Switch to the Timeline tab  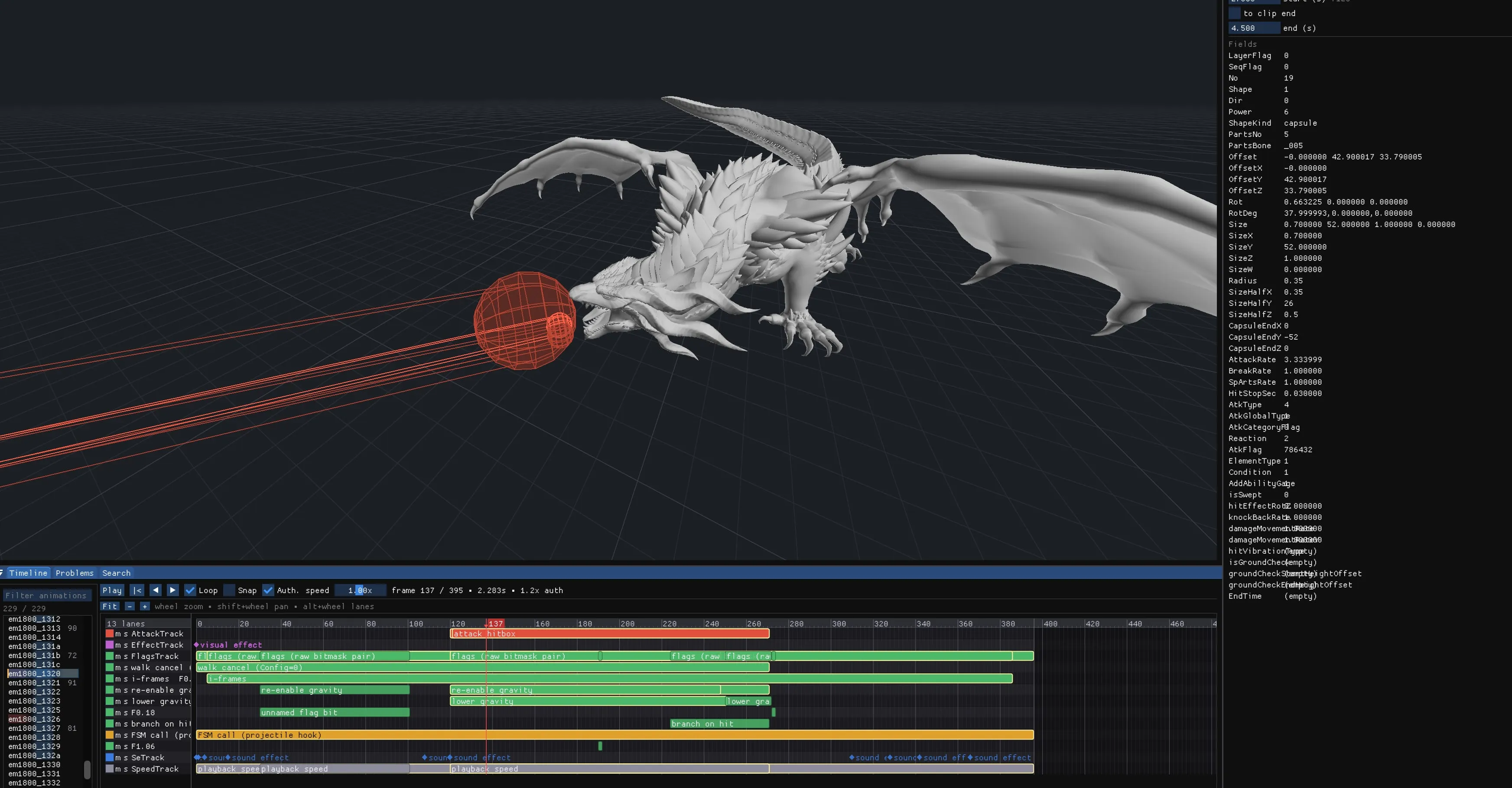click(x=28, y=573)
